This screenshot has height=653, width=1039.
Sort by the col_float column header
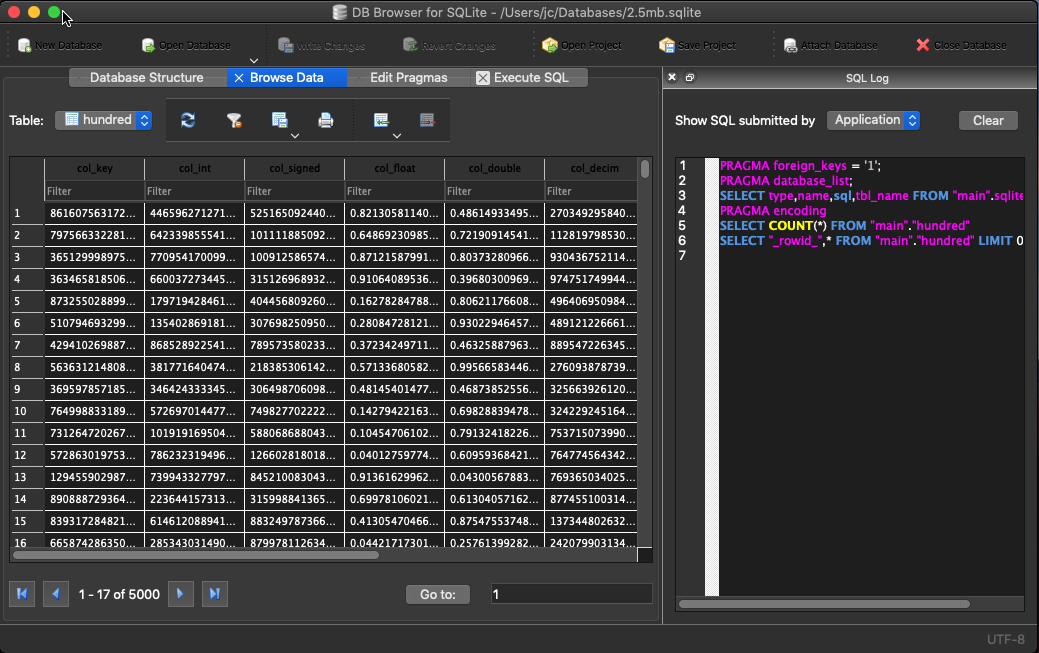(x=394, y=168)
